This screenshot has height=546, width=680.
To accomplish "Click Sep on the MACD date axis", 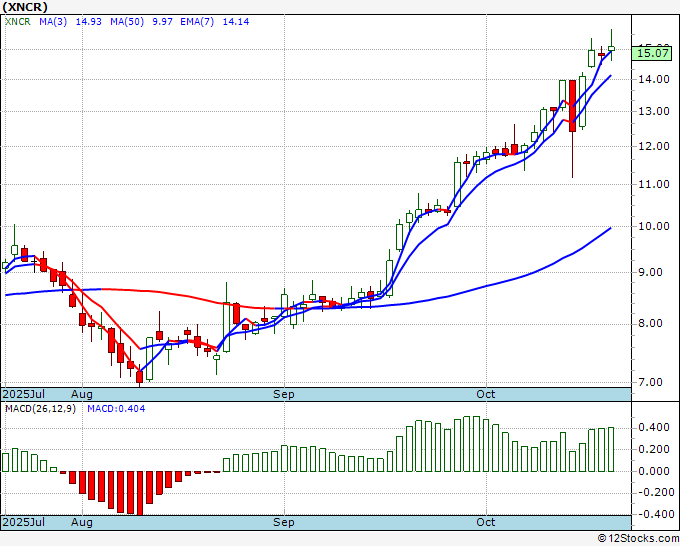I will [x=283, y=522].
